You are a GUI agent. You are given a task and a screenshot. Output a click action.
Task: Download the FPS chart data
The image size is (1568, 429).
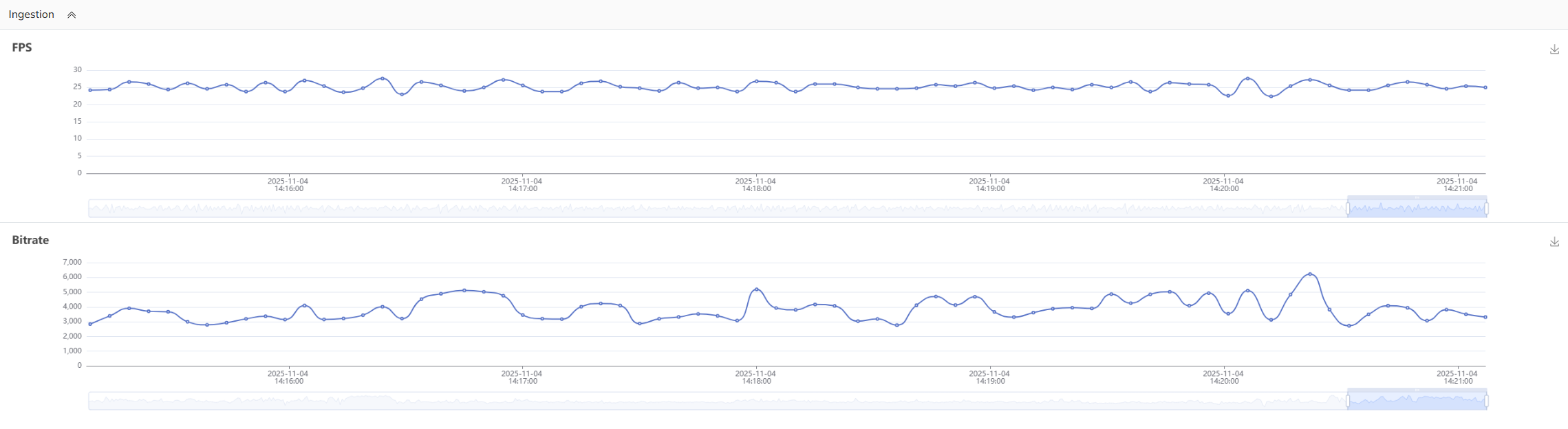pos(1554,49)
